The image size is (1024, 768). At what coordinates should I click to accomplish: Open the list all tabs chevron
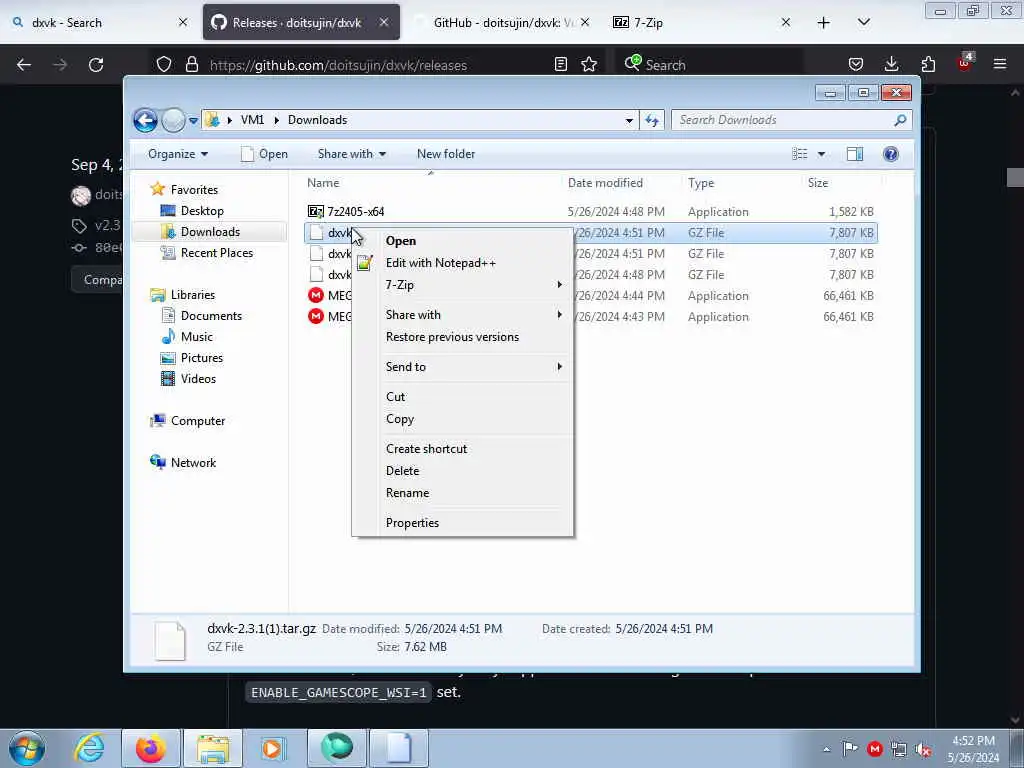tap(863, 23)
